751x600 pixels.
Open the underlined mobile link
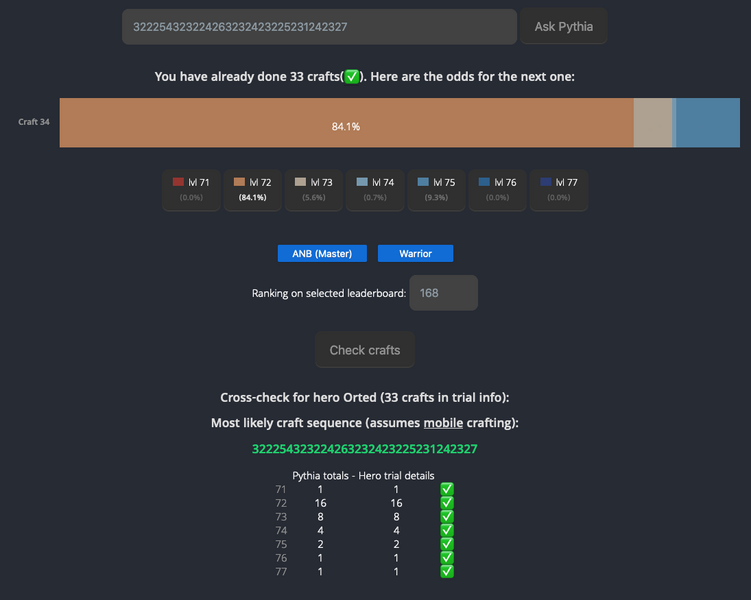443,423
